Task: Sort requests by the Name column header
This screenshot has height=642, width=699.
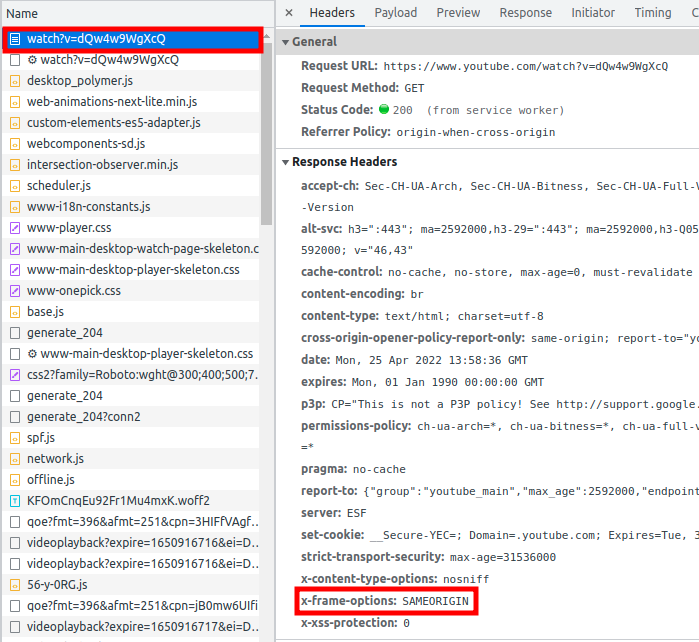Action: pos(22,14)
